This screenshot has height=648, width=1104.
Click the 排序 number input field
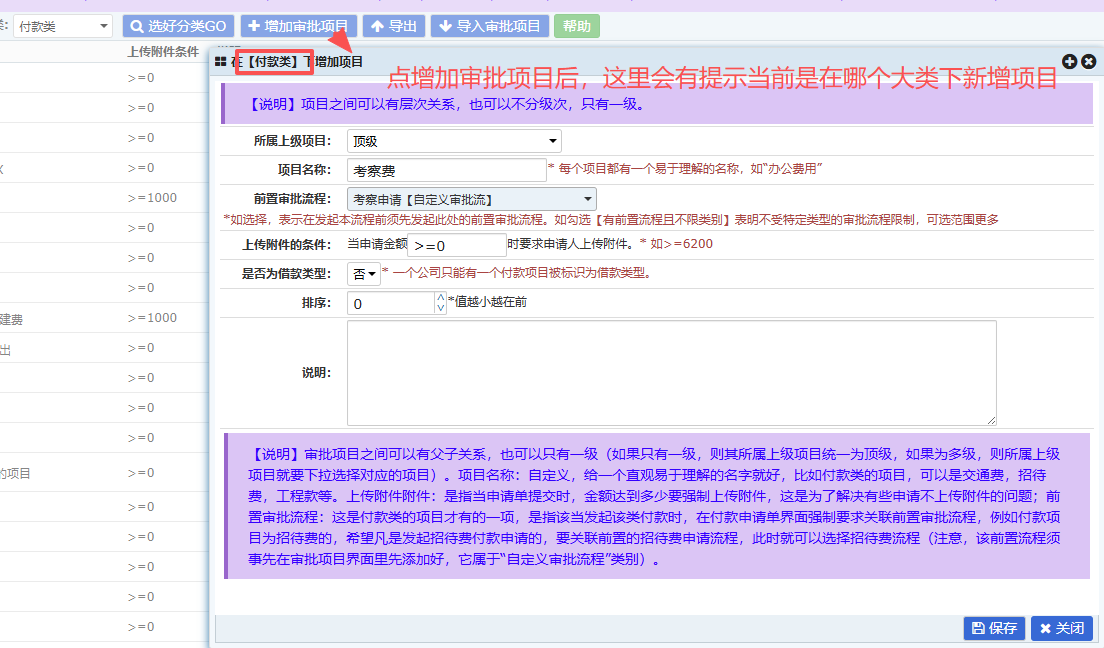(x=390, y=303)
